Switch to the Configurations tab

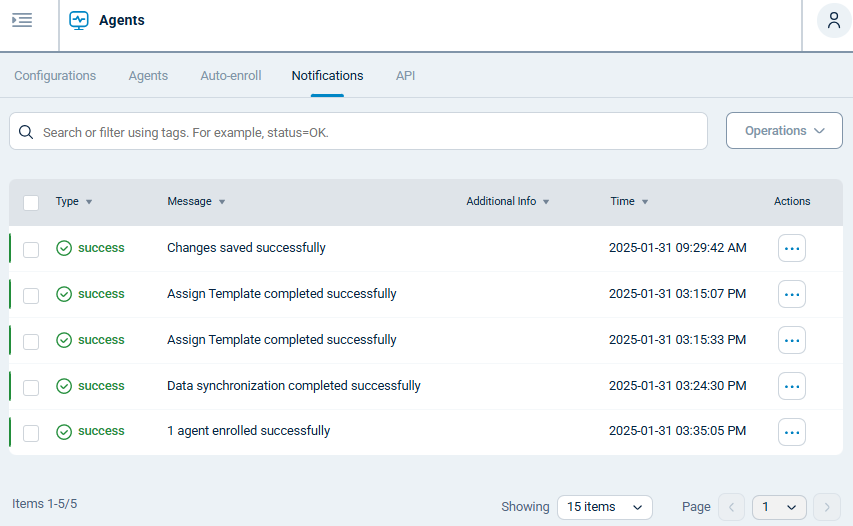55,76
